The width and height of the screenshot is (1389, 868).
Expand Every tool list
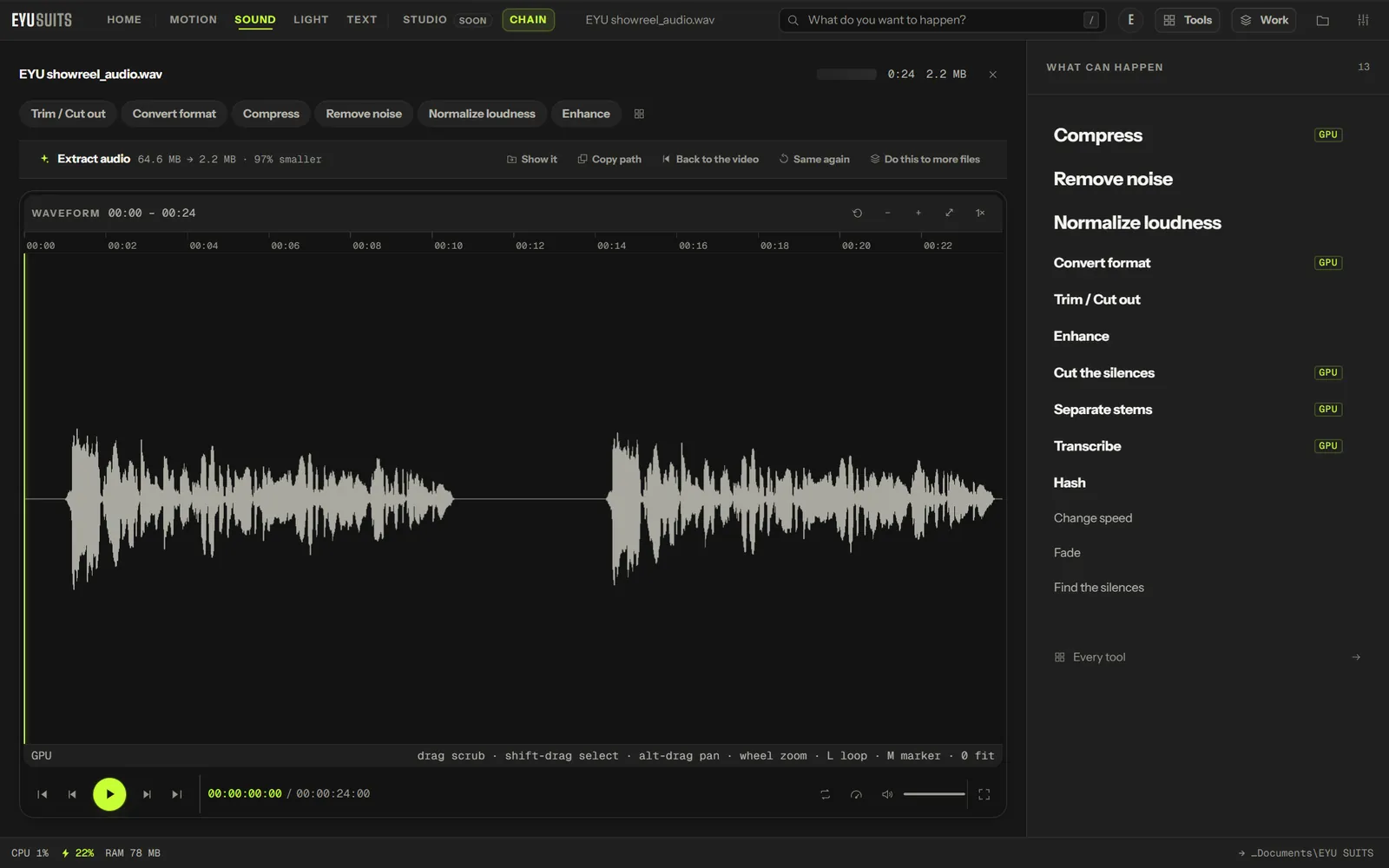(1207, 657)
